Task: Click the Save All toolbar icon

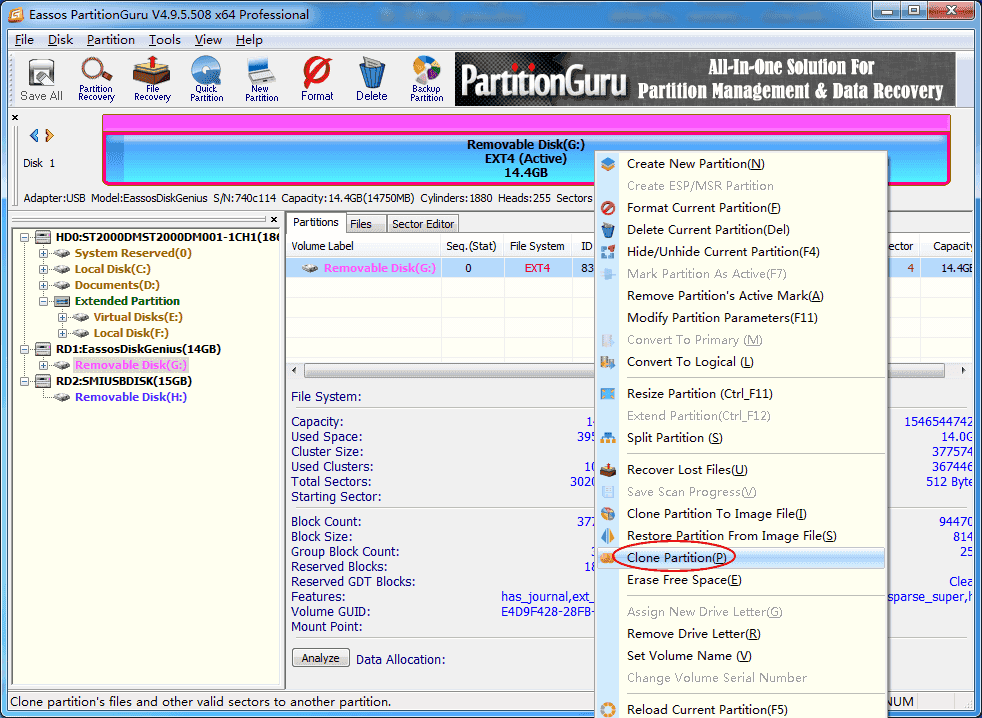Action: 41,79
